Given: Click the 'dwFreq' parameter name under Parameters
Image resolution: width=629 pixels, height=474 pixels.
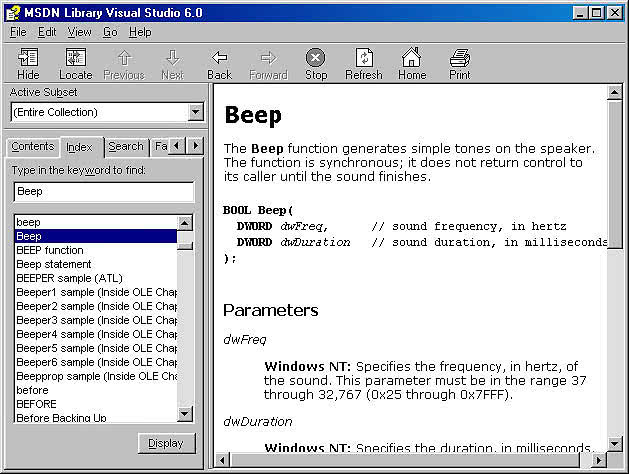Looking at the screenshot, I should point(245,340).
